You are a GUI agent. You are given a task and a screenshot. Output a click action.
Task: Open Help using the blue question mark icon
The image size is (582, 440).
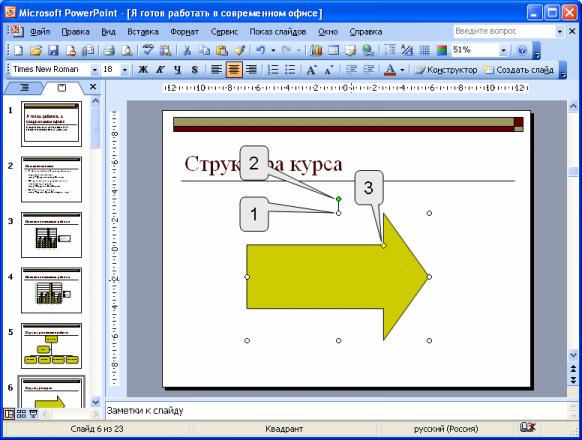(x=522, y=50)
